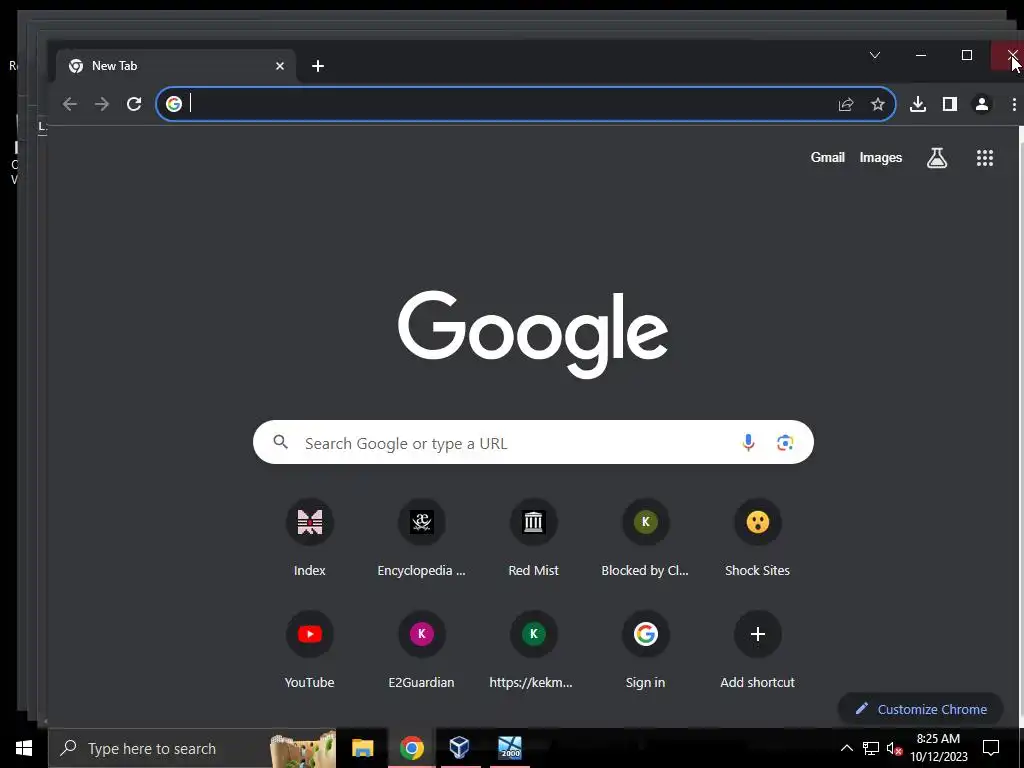Start voice search with microphone icon
The height and width of the screenshot is (768, 1024).
[x=748, y=443]
